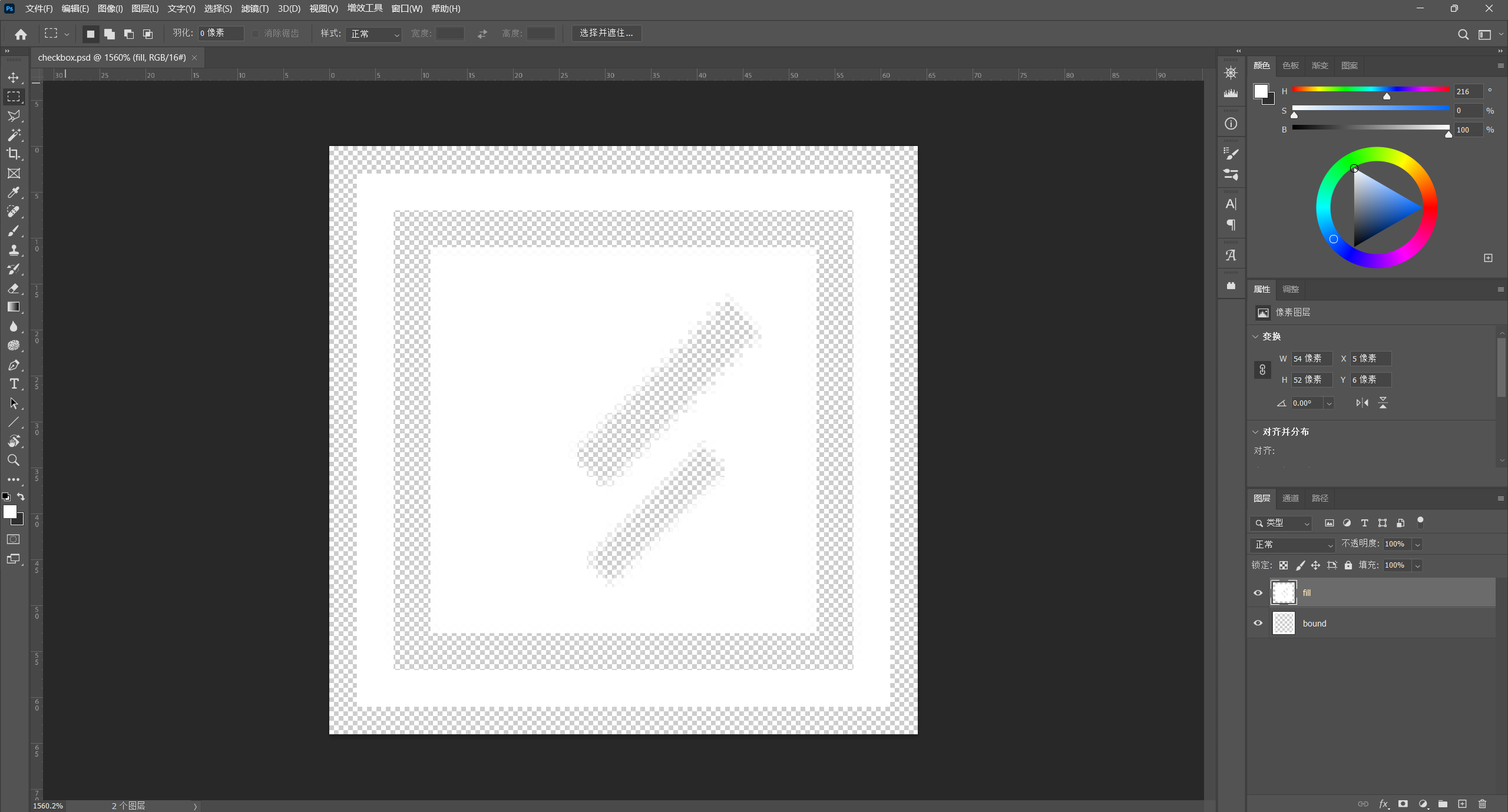Open the layer blend mode 正常 dropdown

(x=1292, y=544)
